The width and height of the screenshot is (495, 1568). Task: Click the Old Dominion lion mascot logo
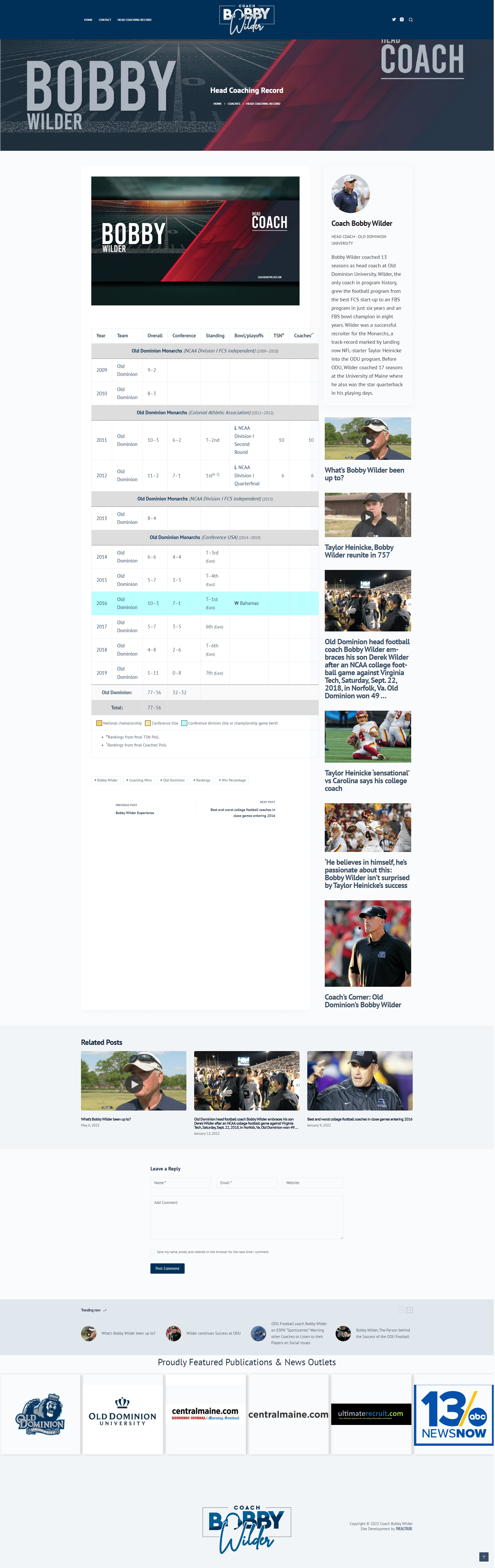(40, 1415)
